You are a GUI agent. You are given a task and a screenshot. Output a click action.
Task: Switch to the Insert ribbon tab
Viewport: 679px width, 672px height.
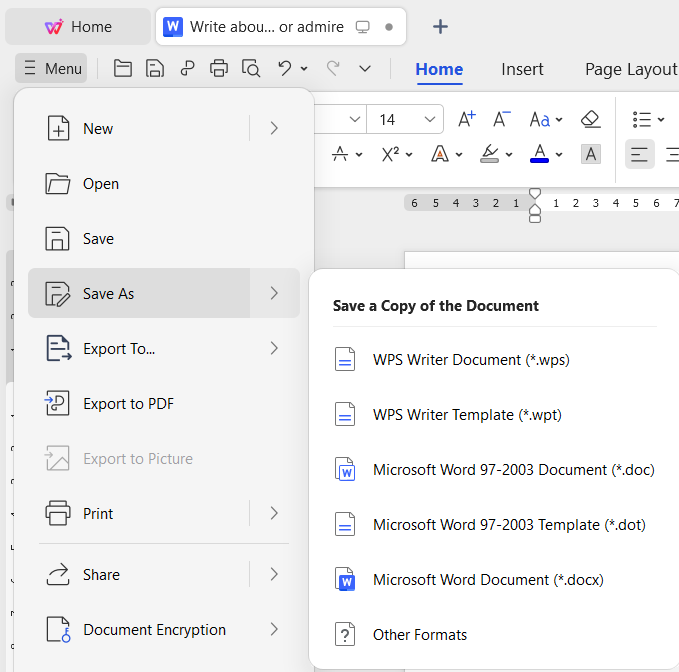tap(522, 69)
